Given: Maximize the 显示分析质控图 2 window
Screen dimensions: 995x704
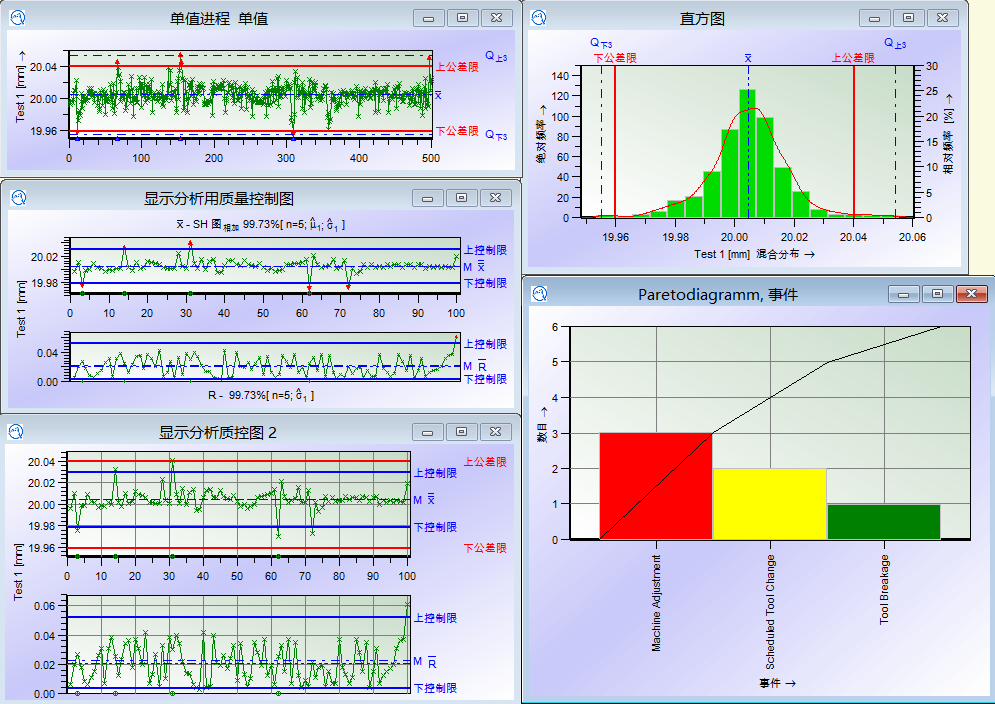Looking at the screenshot, I should [461, 432].
